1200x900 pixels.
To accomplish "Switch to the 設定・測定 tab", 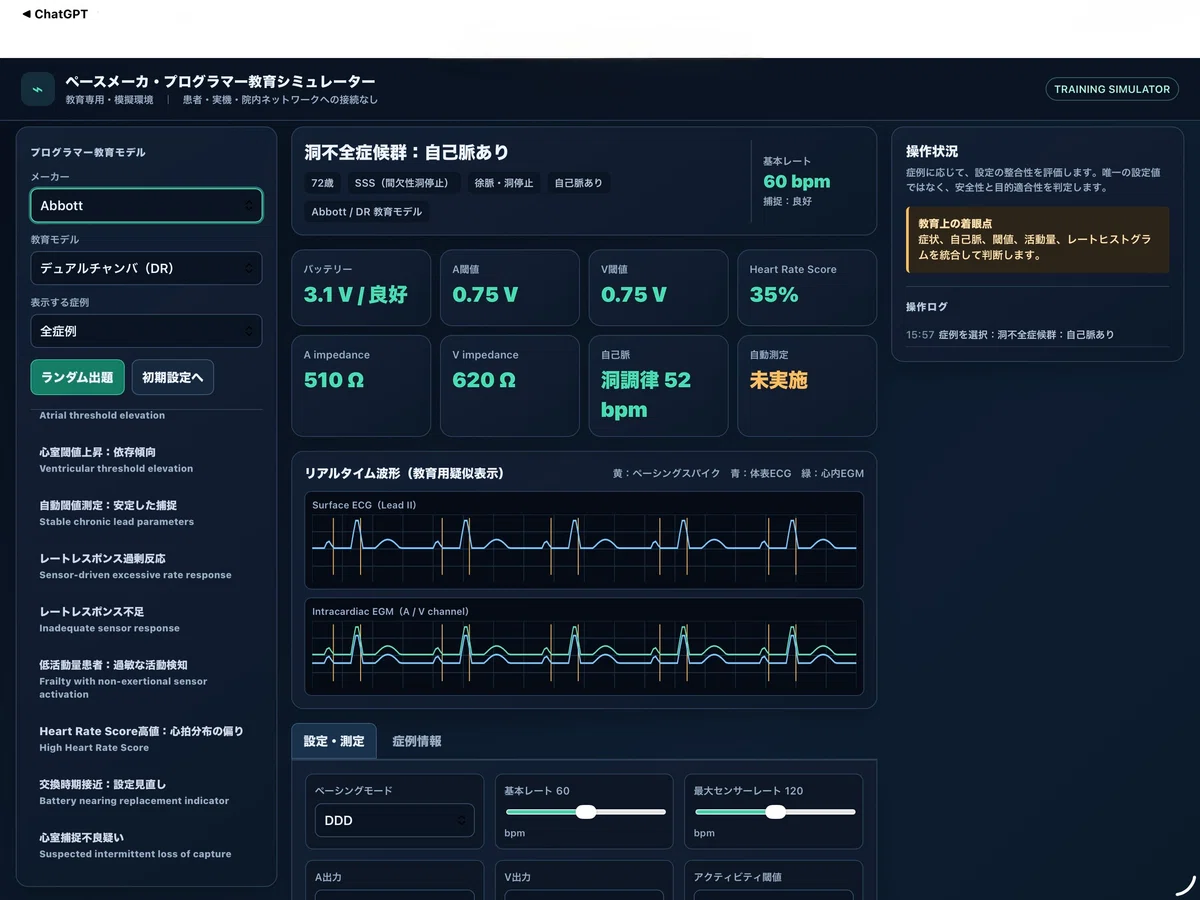I will [x=334, y=741].
